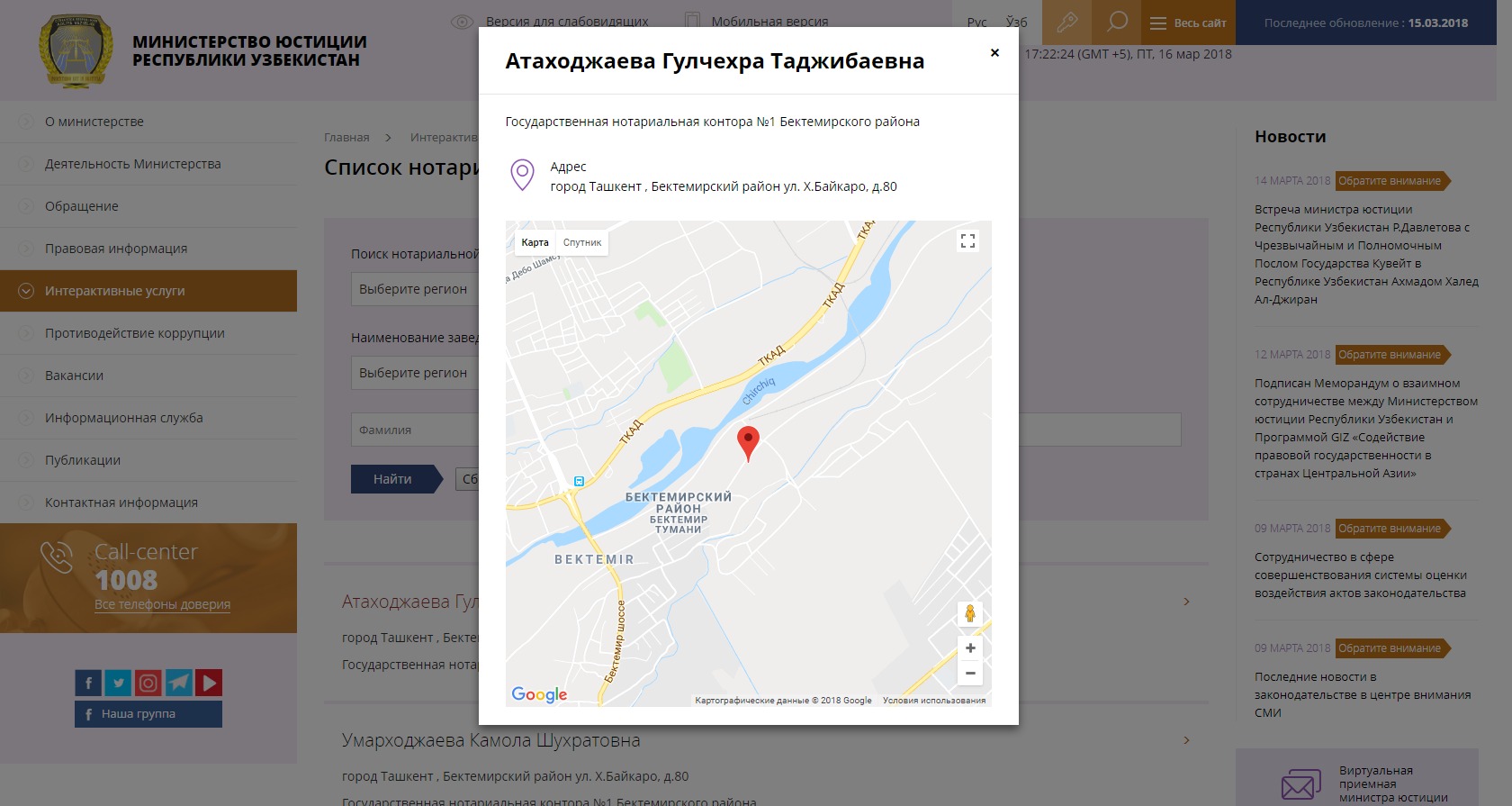The width and height of the screenshot is (1512, 806).
Task: Open the Facebook social icon
Action: 88,683
